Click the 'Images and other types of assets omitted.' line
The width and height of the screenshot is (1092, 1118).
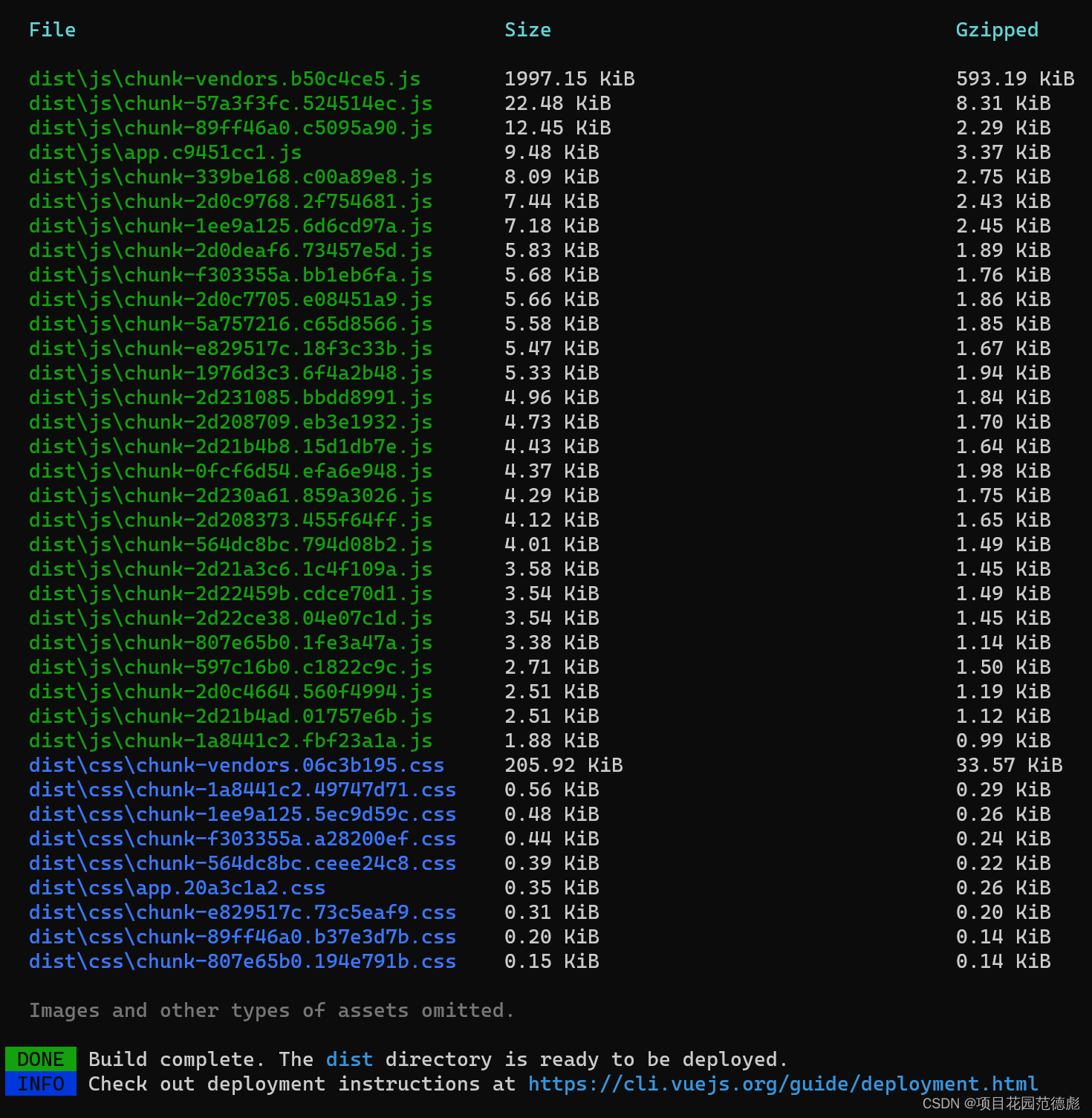(272, 1010)
